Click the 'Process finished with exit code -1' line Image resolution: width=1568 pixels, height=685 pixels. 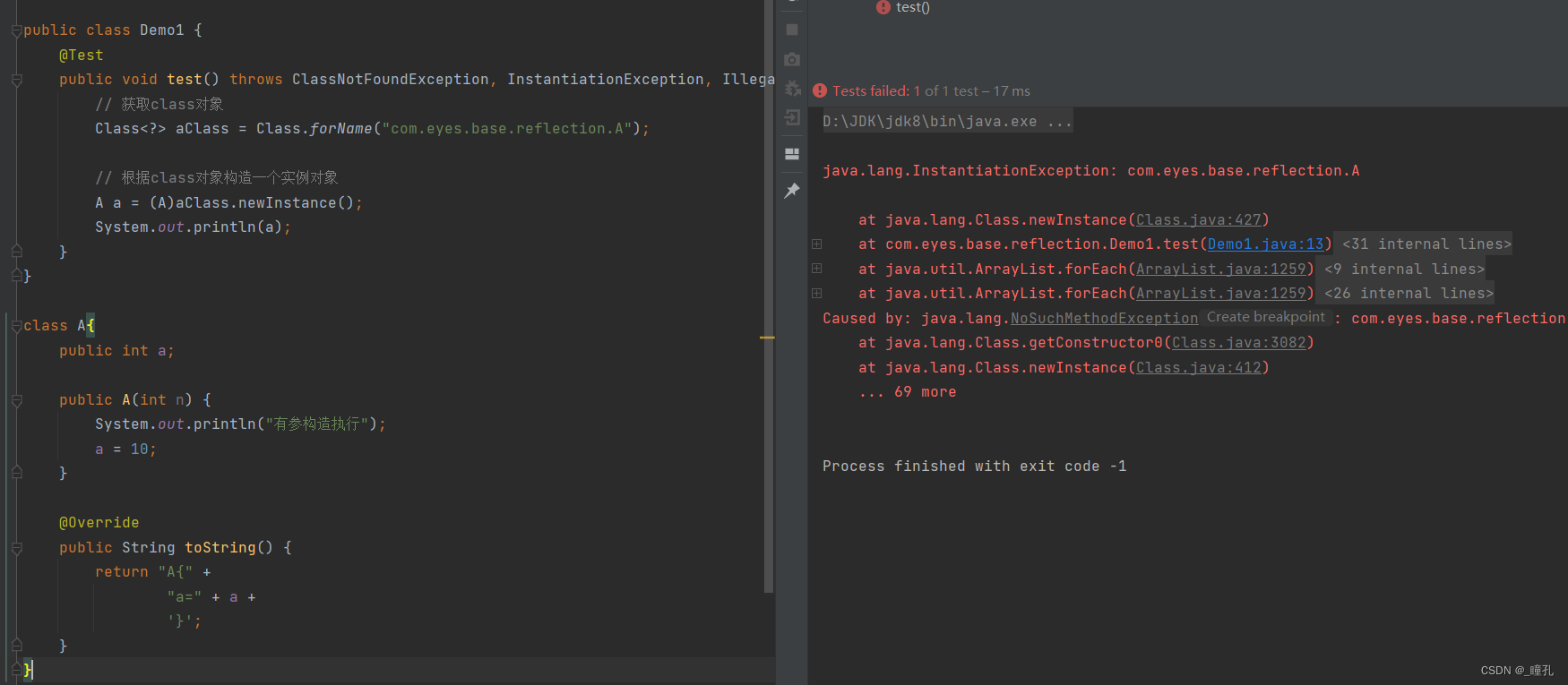point(974,466)
